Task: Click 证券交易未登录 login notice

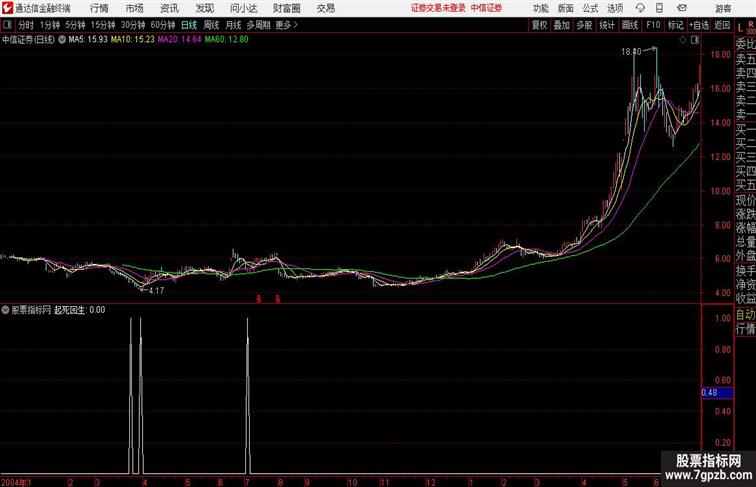Action: pyautogui.click(x=438, y=8)
